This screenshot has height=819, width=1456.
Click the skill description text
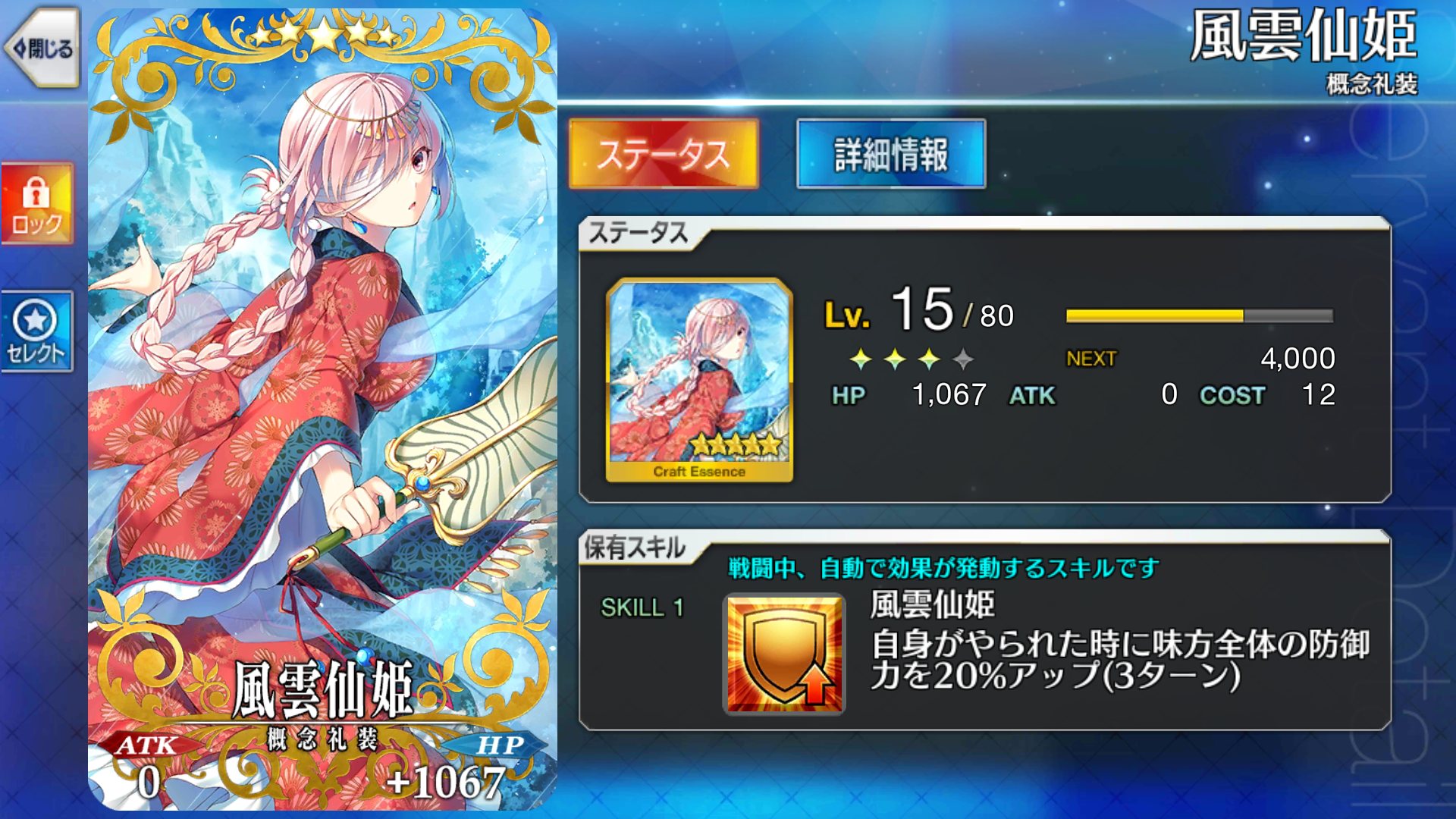coord(1120,660)
